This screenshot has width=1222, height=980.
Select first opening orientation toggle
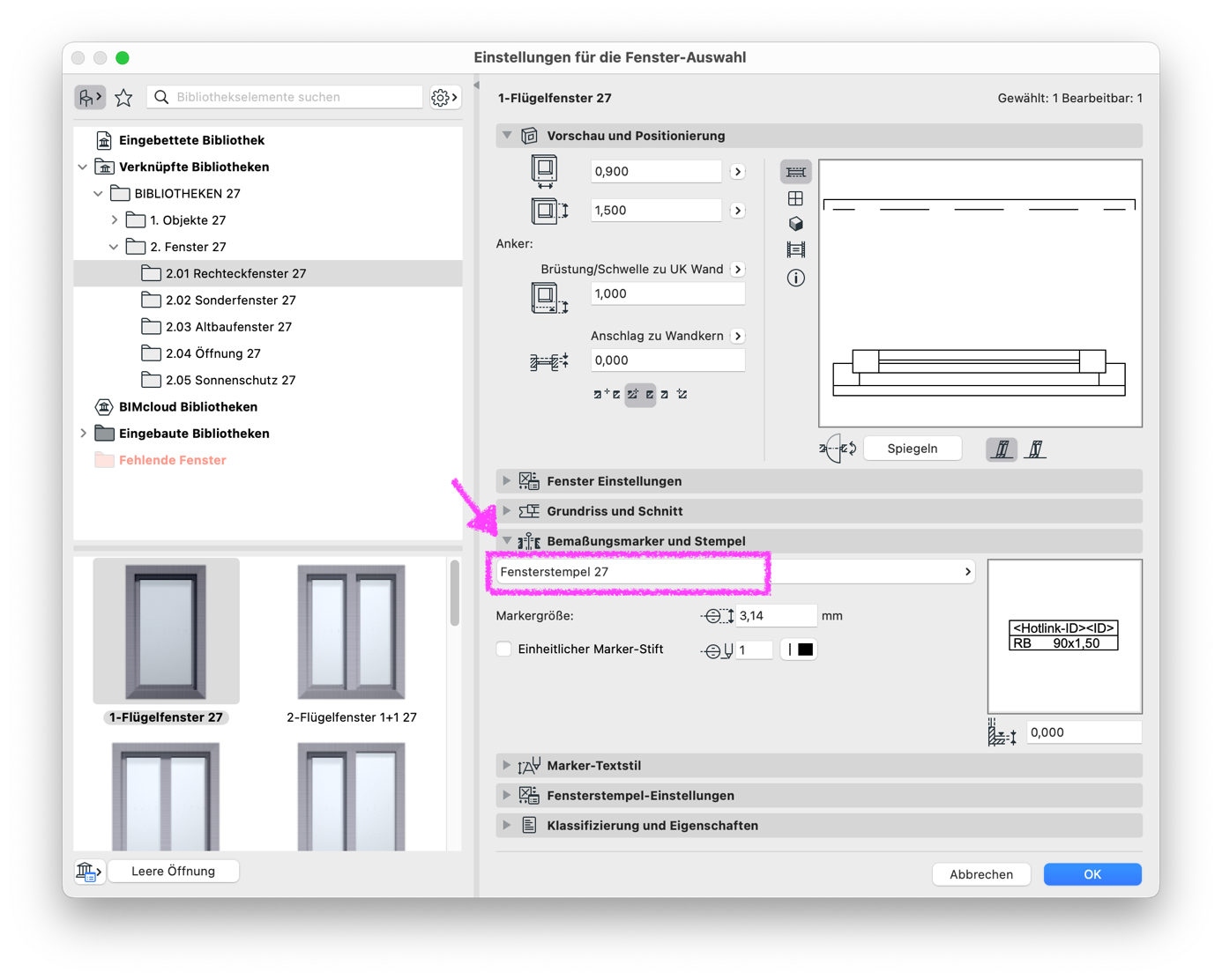pos(1002,449)
